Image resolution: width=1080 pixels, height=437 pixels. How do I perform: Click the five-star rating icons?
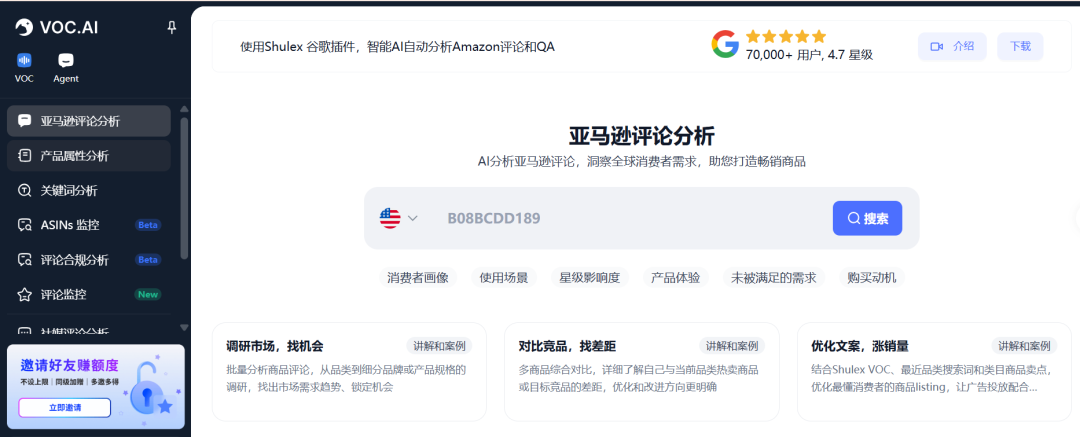(x=786, y=36)
